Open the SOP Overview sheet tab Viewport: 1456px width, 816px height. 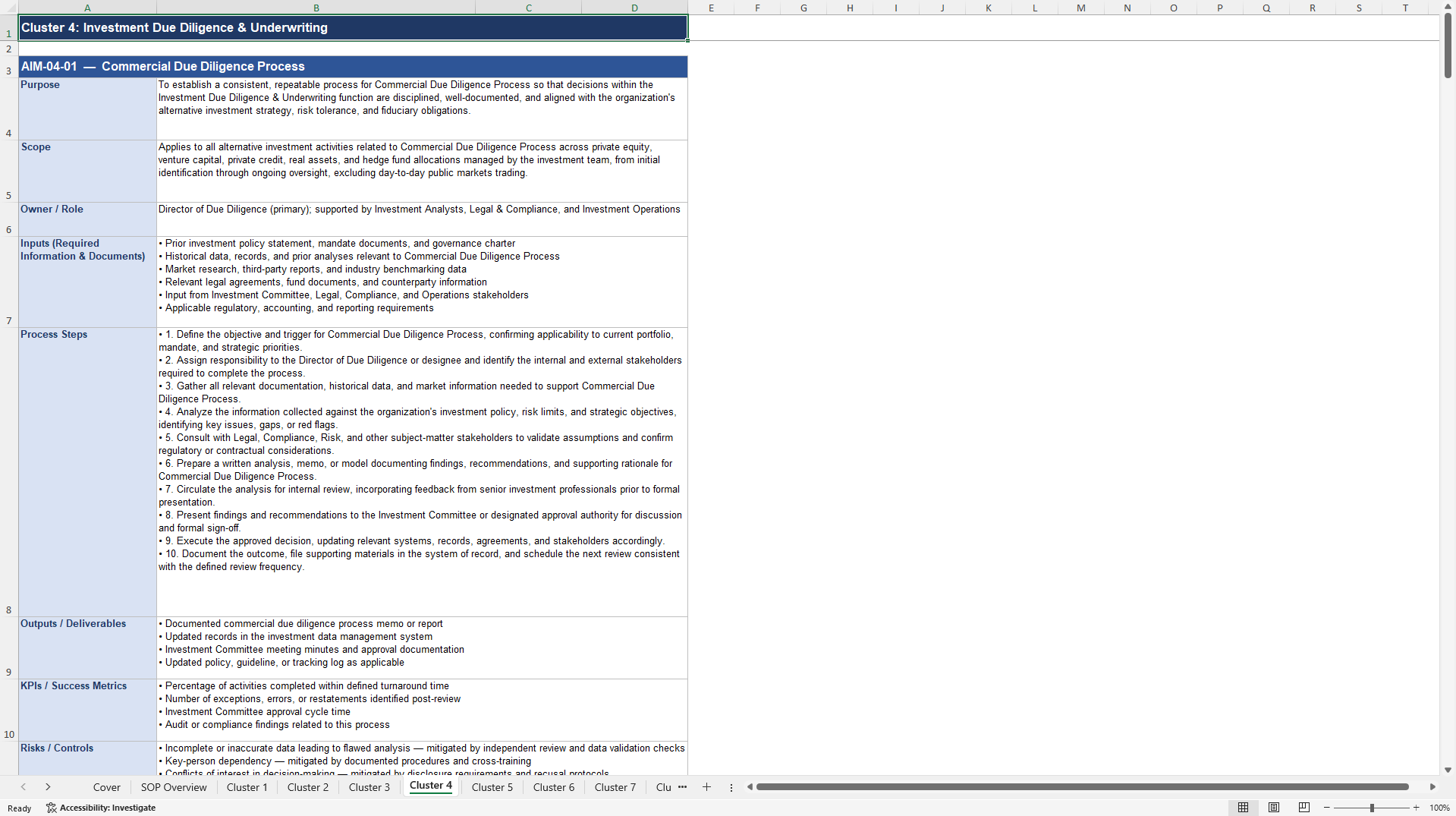[x=174, y=787]
